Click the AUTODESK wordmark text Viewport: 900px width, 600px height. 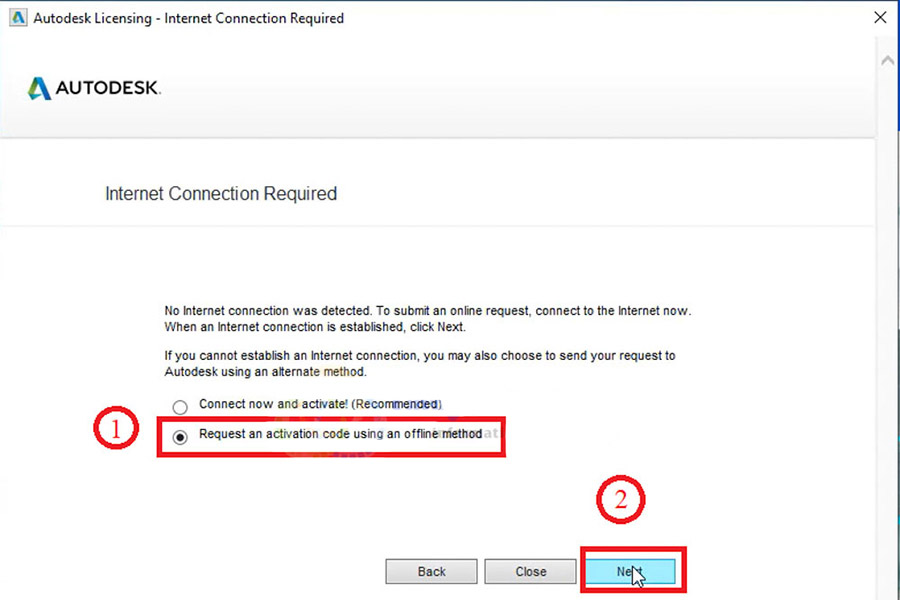(108, 88)
